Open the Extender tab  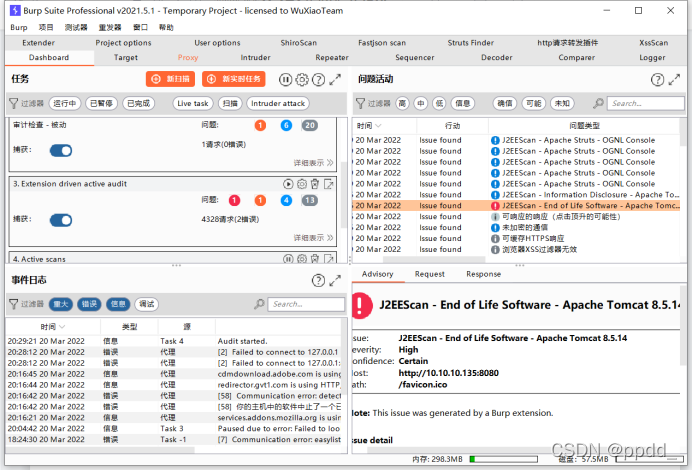click(38, 43)
